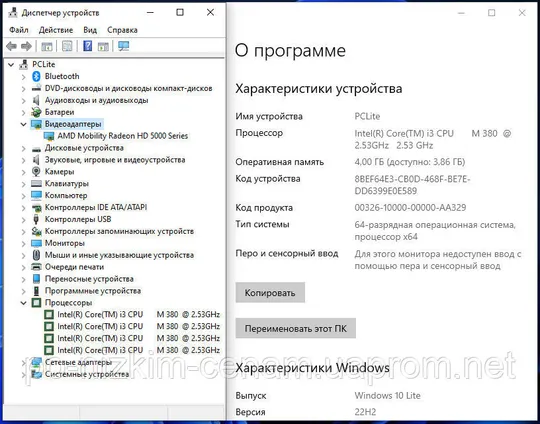Click Переименовать этот ПК button
Screen dimensions: 540x424
coord(295,328)
